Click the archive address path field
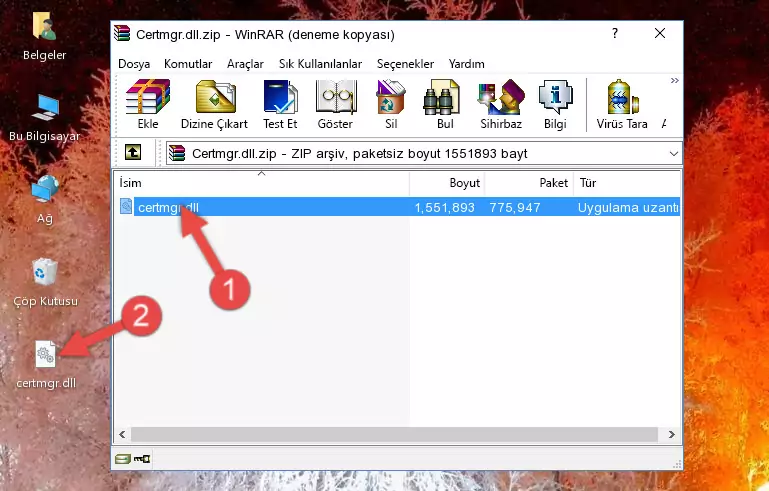This screenshot has height=491, width=769. pos(423,154)
